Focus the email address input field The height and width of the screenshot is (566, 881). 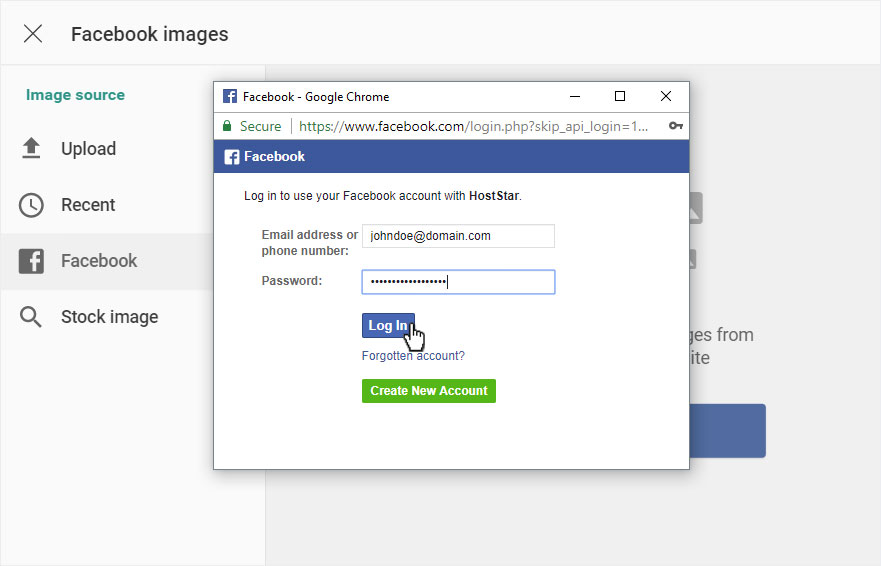[458, 236]
